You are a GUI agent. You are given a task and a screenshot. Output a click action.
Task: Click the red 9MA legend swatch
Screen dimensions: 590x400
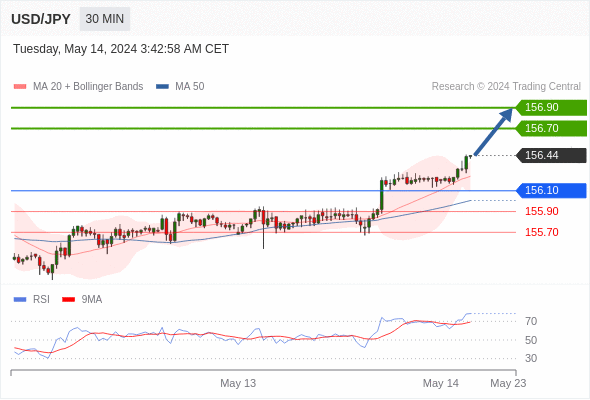pos(68,300)
